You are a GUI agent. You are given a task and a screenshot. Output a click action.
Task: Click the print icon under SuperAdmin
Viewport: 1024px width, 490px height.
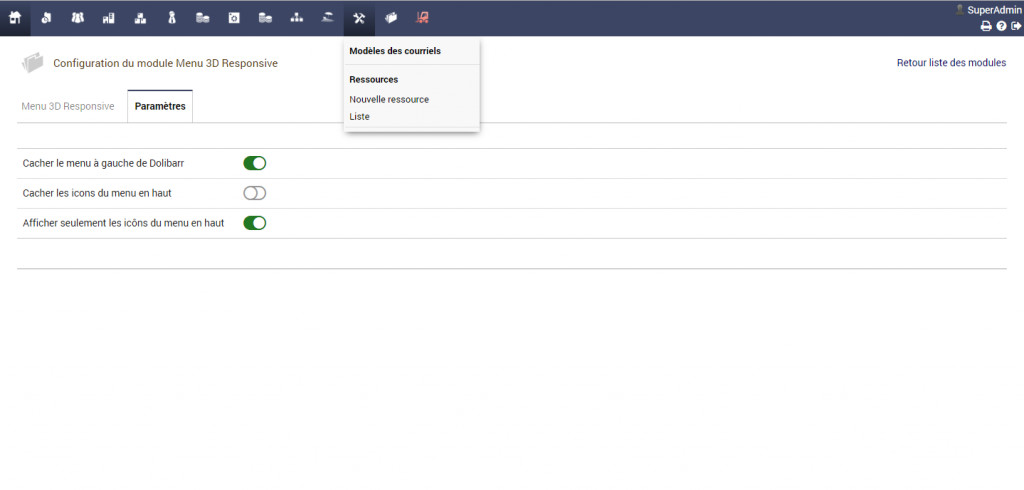[986, 26]
